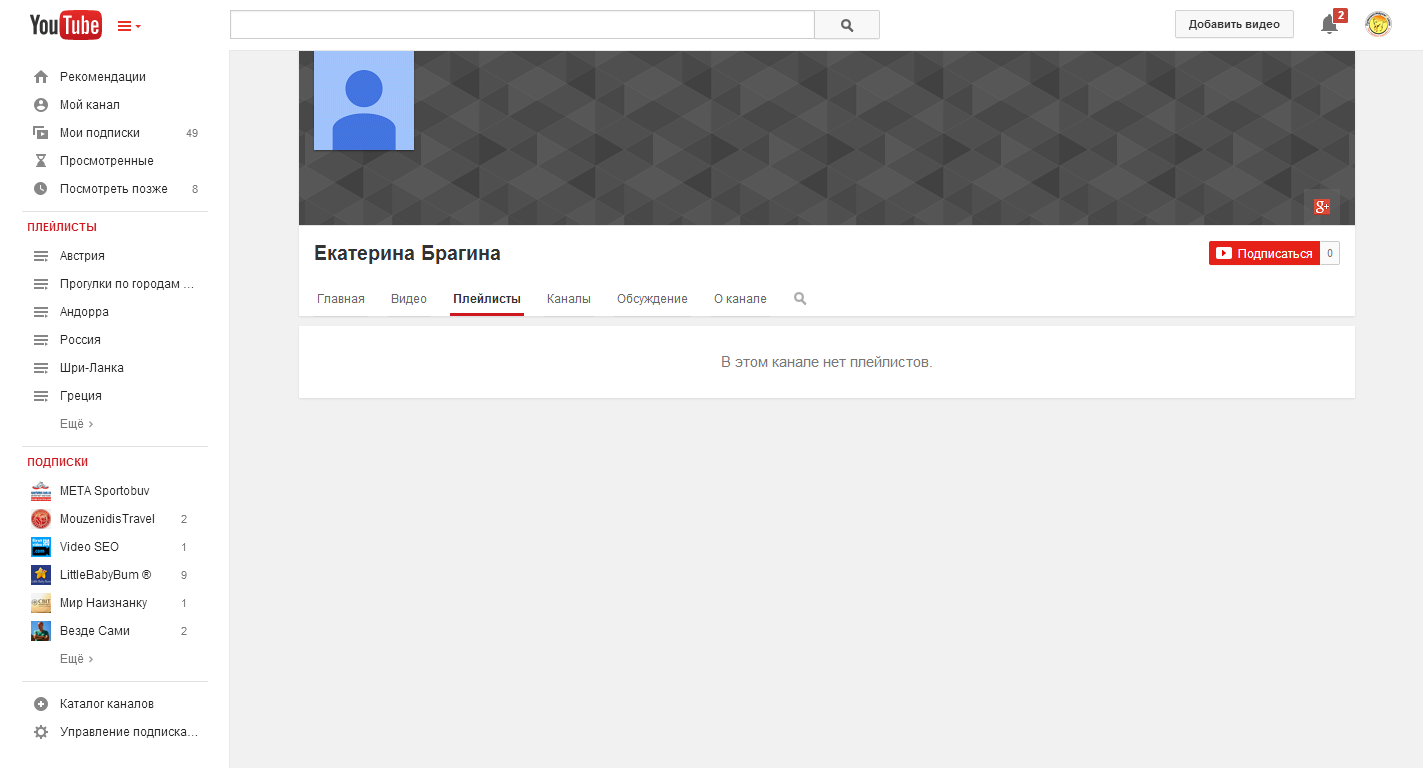This screenshot has width=1423, height=768.
Task: Click the red Подписаться button
Action: coord(1264,253)
